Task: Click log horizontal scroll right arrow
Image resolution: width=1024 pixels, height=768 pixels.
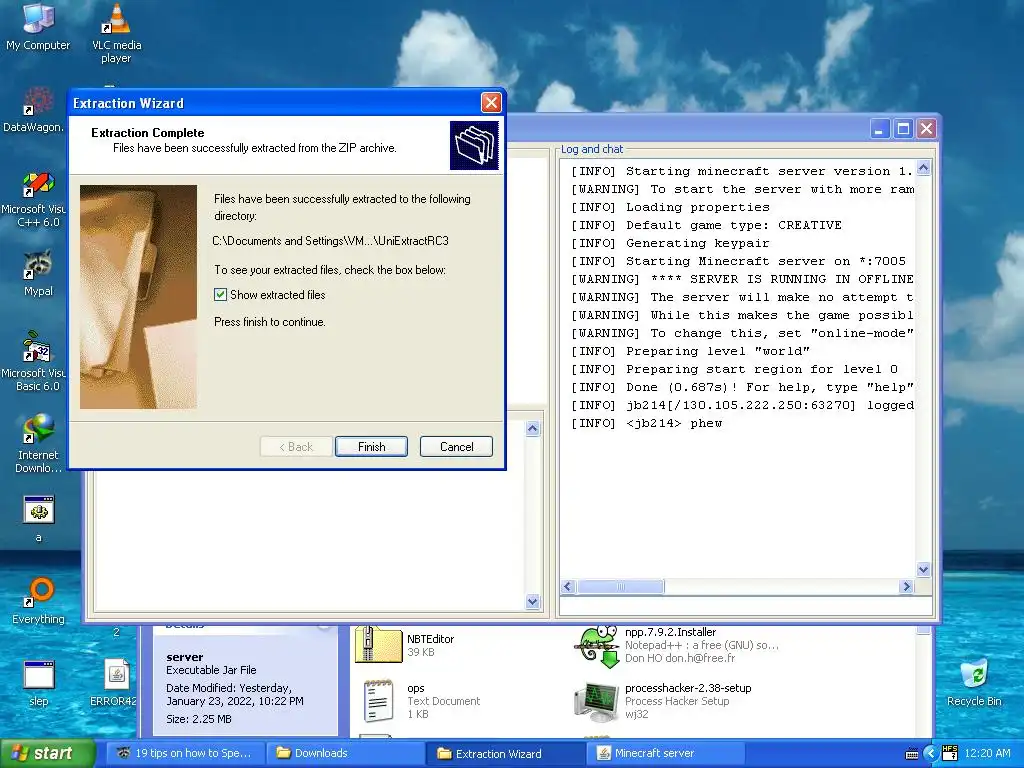Action: click(x=906, y=586)
